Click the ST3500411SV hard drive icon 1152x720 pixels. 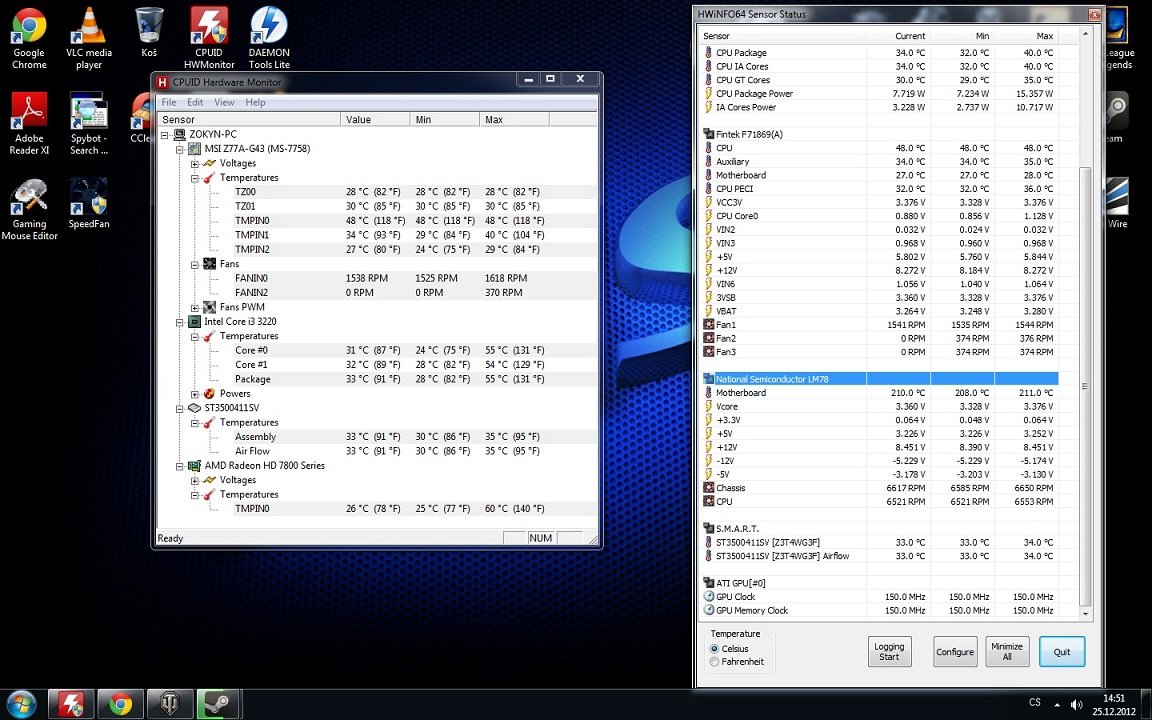tap(195, 408)
